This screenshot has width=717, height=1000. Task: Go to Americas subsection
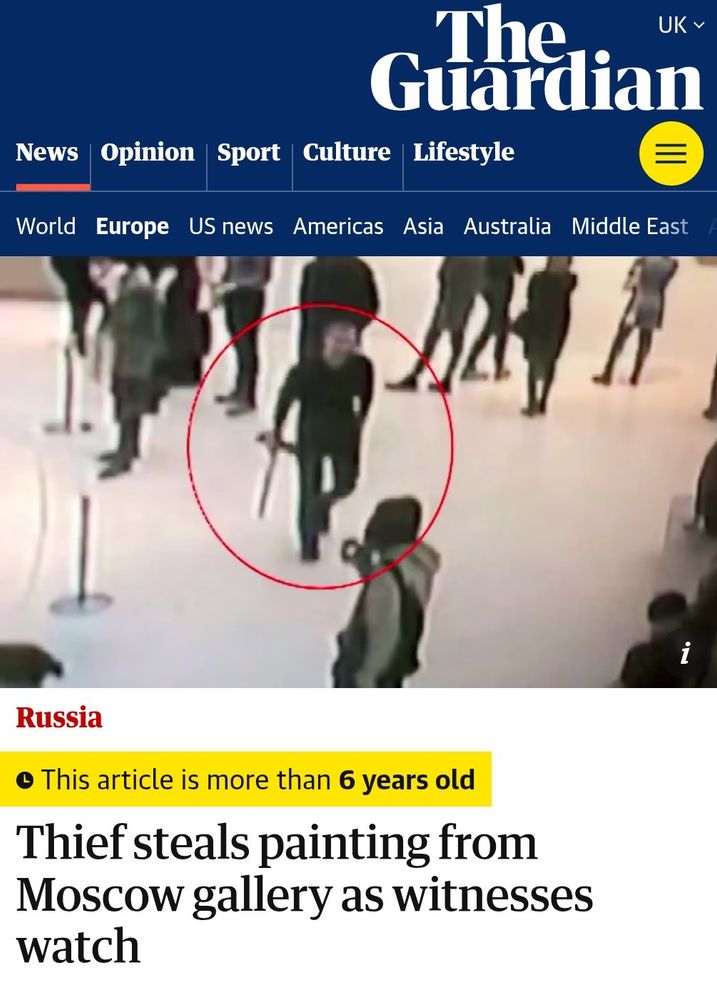click(338, 226)
